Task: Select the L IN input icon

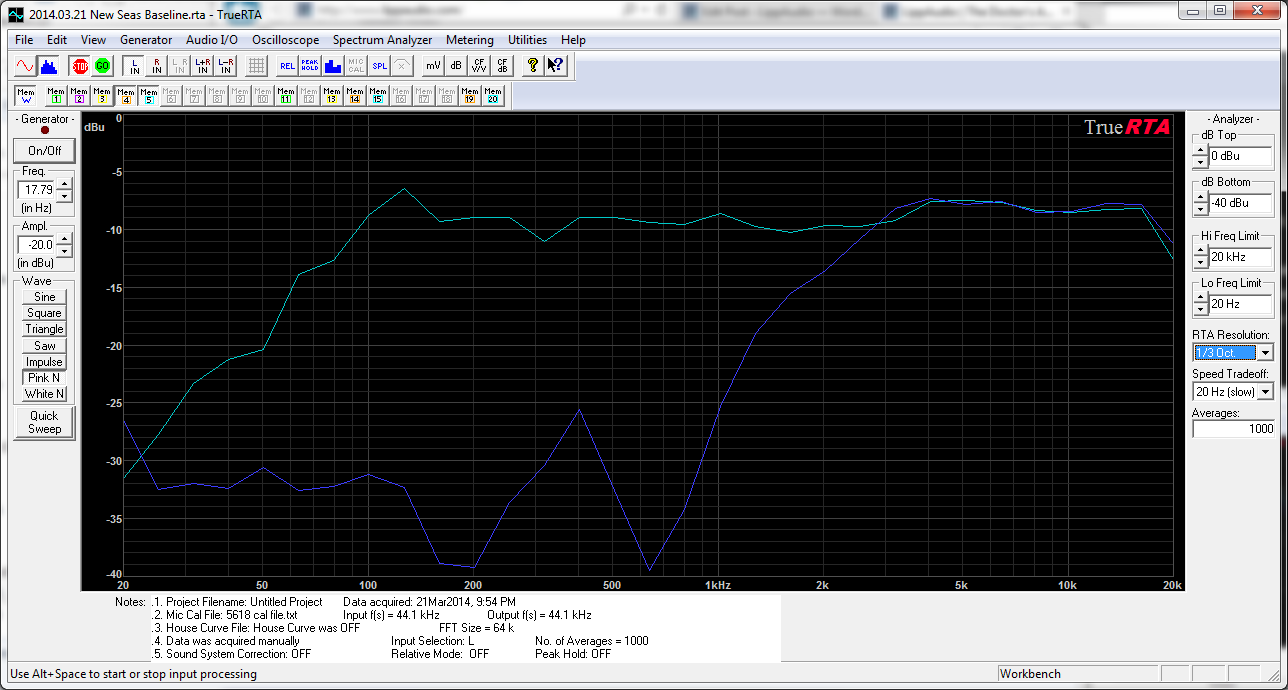Action: [x=134, y=66]
